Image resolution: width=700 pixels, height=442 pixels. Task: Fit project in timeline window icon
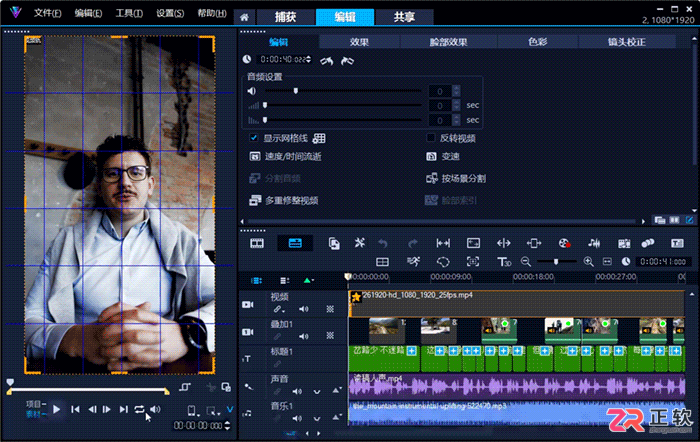click(607, 262)
